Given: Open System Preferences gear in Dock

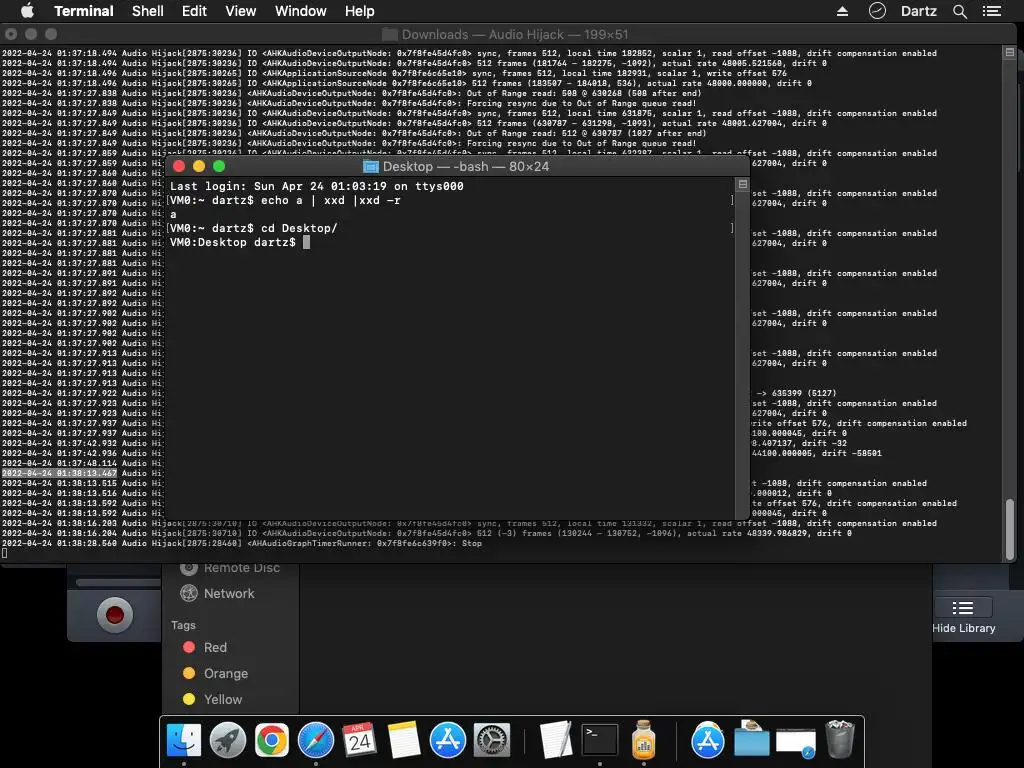Looking at the screenshot, I should point(491,740).
